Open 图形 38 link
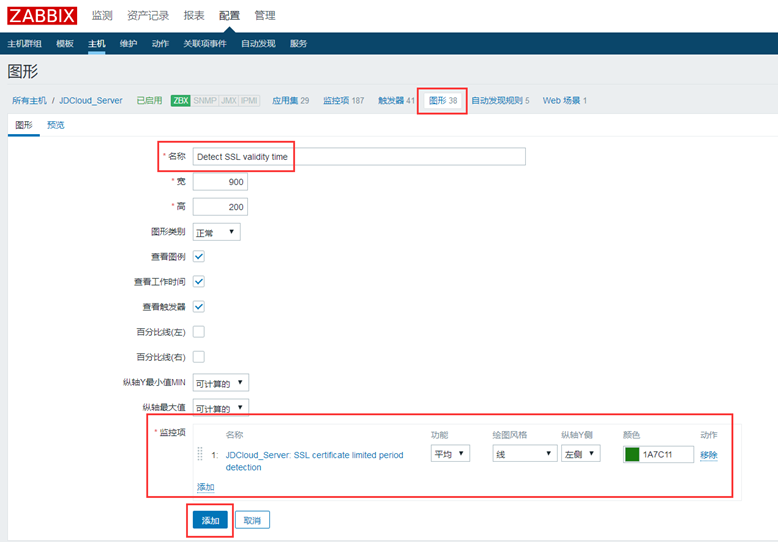Viewport: 778px width, 542px height. click(x=443, y=101)
